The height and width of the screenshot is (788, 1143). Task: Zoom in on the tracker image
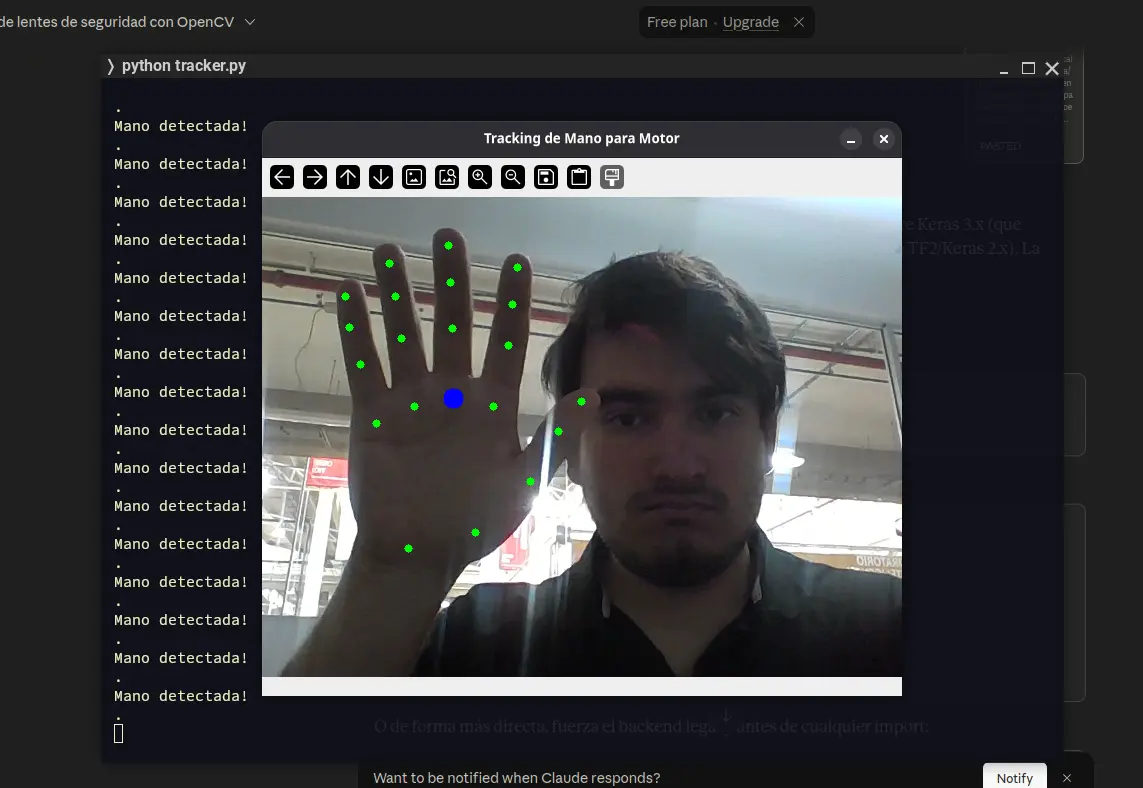pyautogui.click(x=480, y=177)
